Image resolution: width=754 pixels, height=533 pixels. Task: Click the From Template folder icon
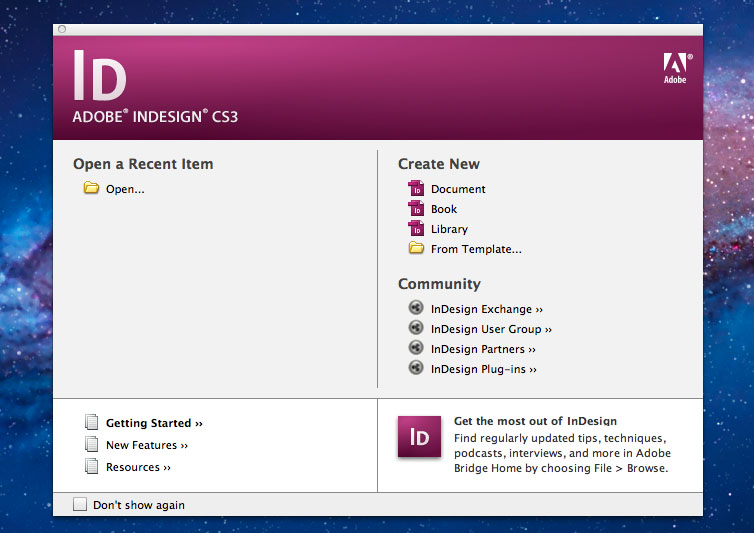pyautogui.click(x=416, y=249)
